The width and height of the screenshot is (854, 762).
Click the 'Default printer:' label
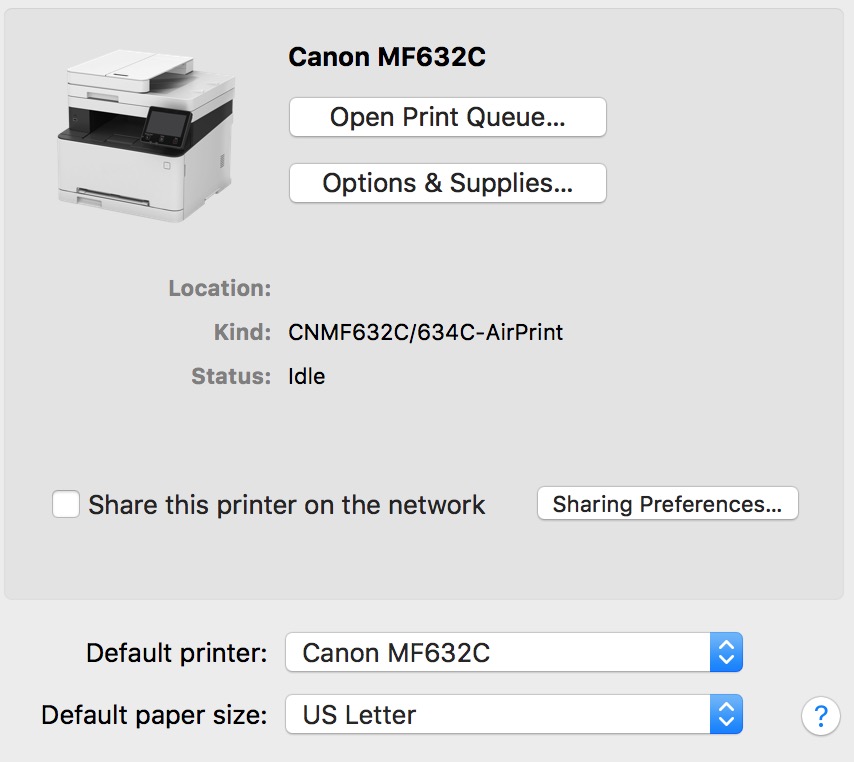pyautogui.click(x=176, y=653)
